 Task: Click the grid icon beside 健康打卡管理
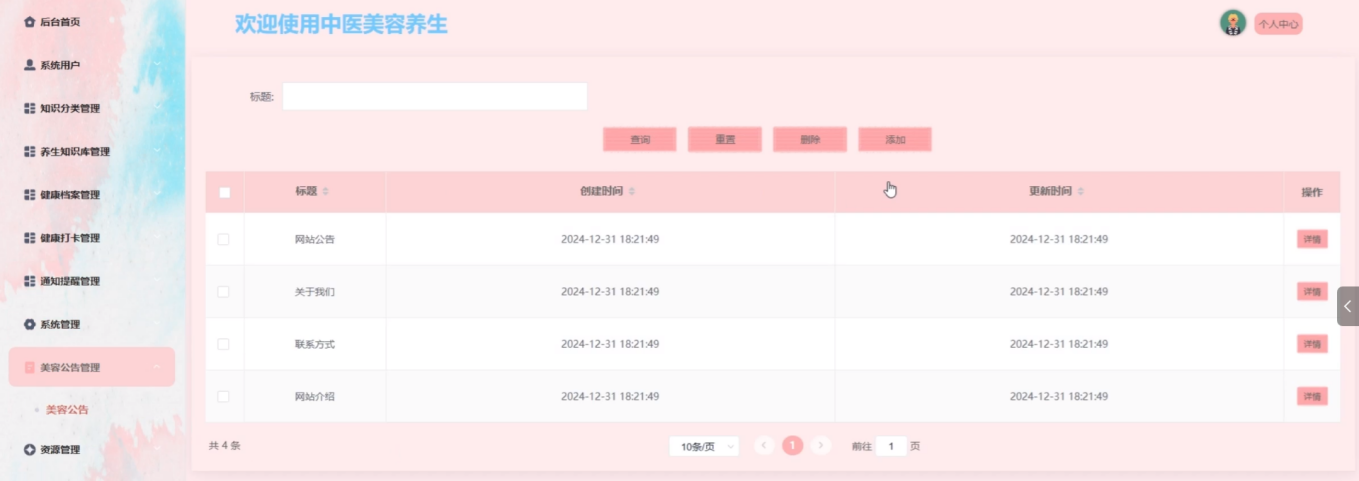coord(29,237)
